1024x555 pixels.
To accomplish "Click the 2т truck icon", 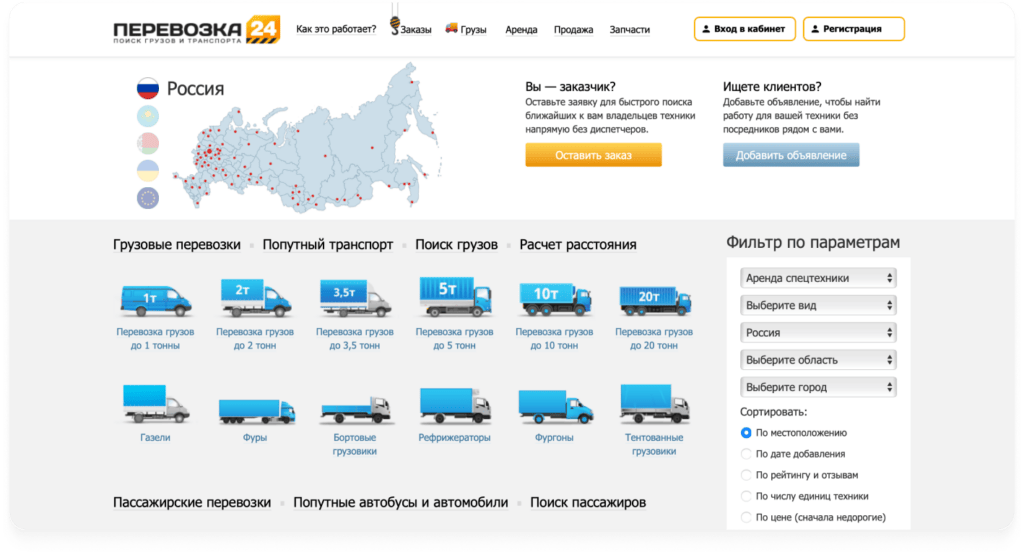I will (255, 298).
